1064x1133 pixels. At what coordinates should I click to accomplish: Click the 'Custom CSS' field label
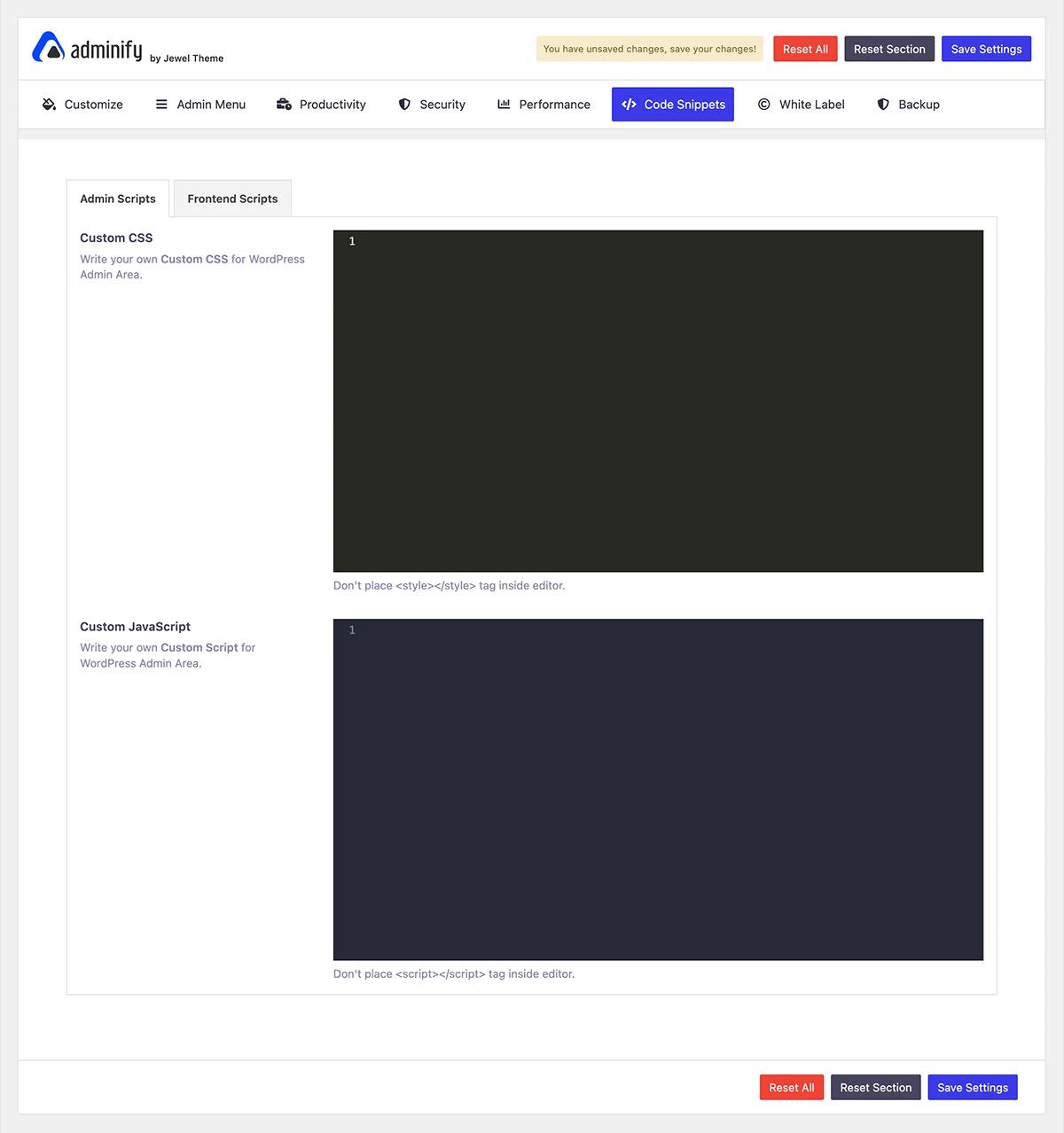pos(116,238)
